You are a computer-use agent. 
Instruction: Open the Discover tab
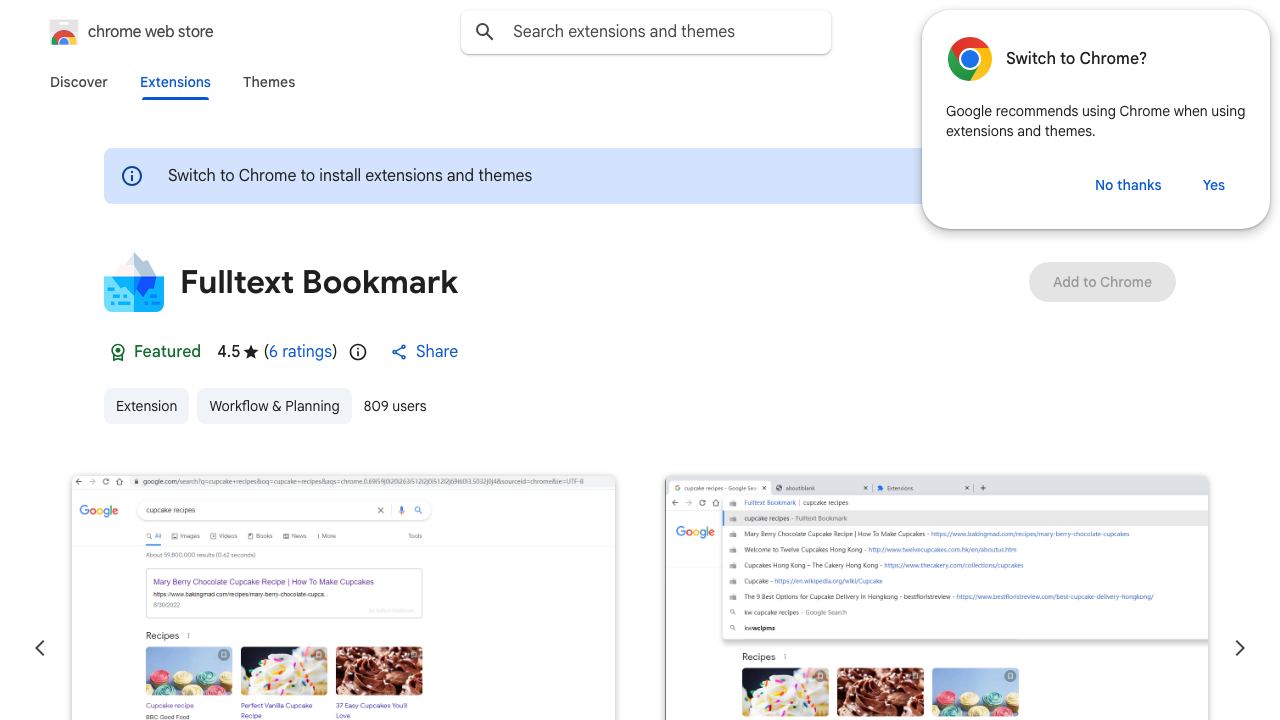(79, 82)
